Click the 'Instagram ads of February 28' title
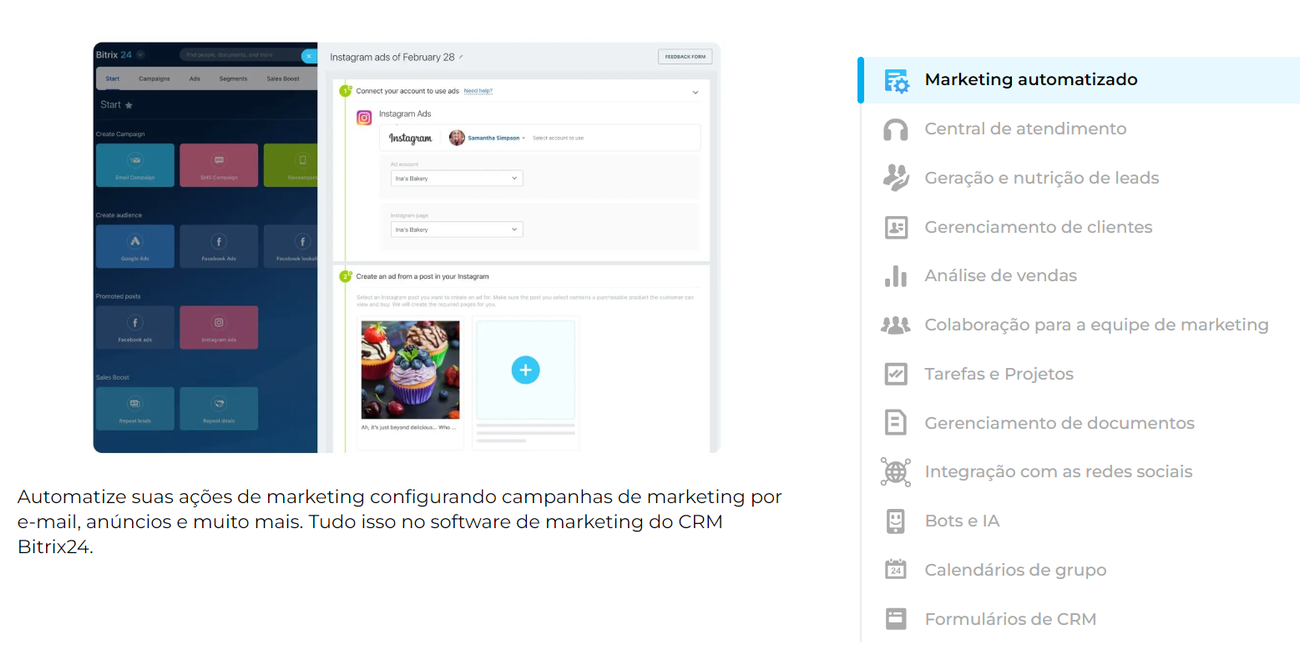1300x650 pixels. (x=392, y=57)
